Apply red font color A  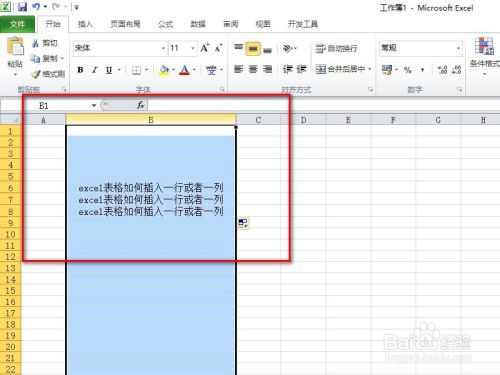coord(184,70)
